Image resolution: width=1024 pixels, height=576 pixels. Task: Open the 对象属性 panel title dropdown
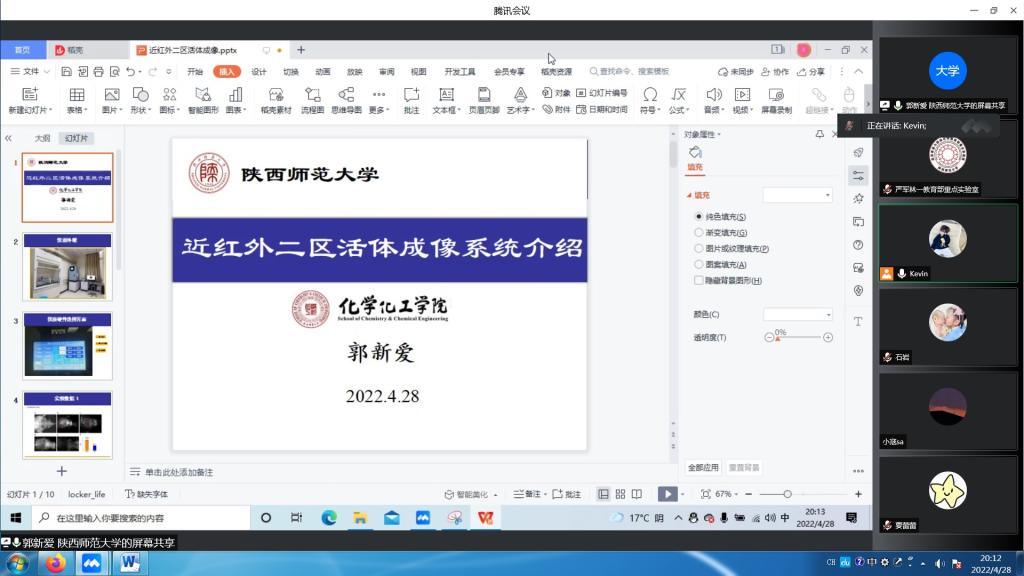pos(703,135)
